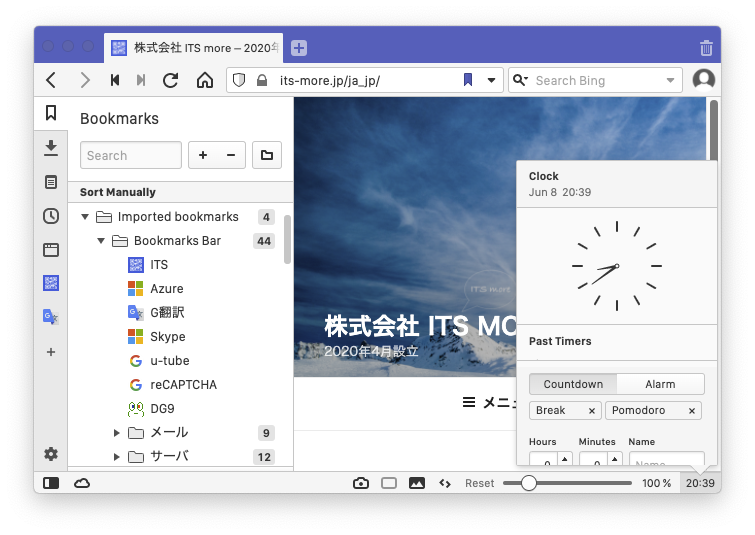Toggle the side panel visibility

(51, 483)
